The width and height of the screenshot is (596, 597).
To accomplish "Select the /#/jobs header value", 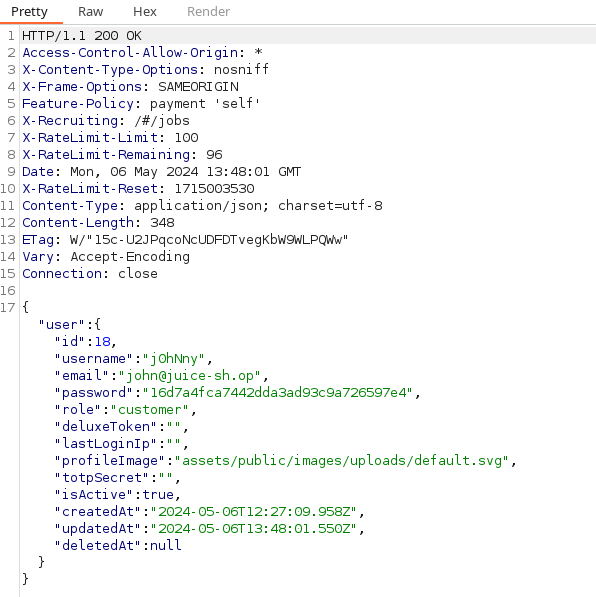I will 162,121.
